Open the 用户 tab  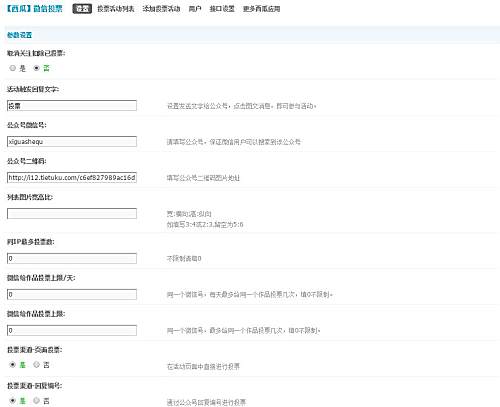(195, 9)
